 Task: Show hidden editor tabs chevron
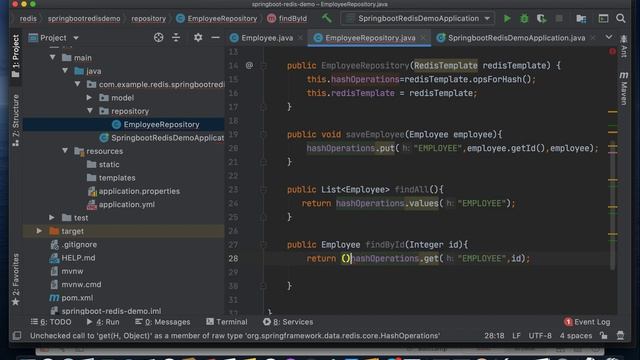609,37
